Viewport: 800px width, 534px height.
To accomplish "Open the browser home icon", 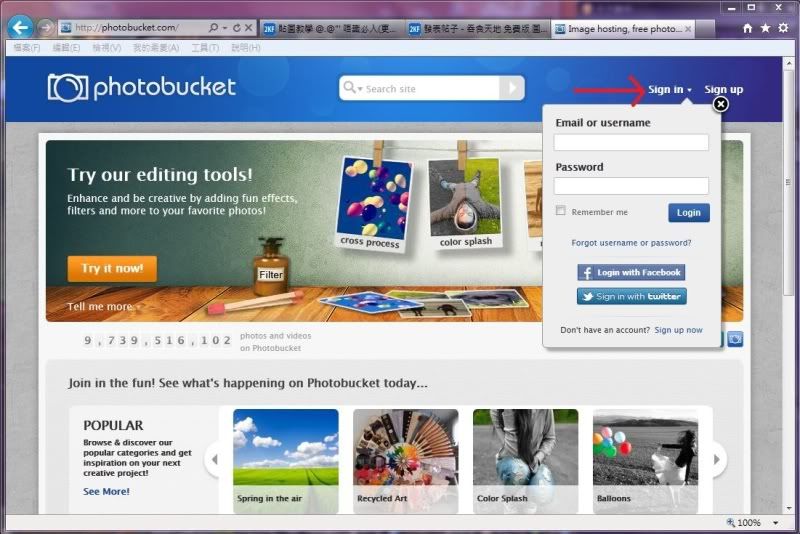I will (x=747, y=28).
